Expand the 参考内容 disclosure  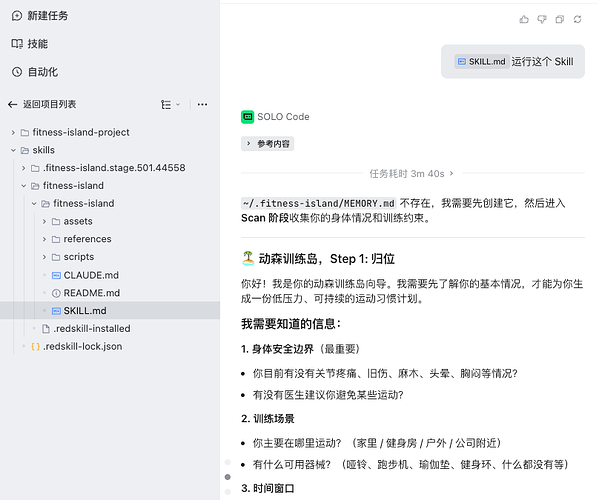267,143
